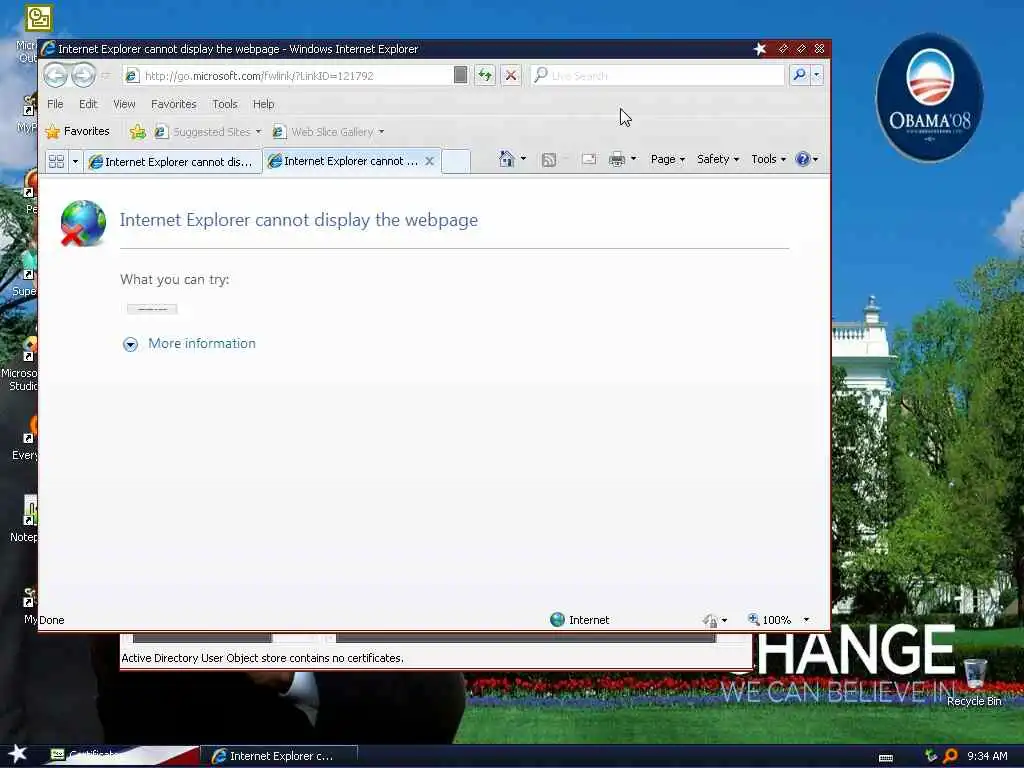Open the Tools menu in menu bar
Image resolution: width=1024 pixels, height=768 pixels.
point(225,104)
